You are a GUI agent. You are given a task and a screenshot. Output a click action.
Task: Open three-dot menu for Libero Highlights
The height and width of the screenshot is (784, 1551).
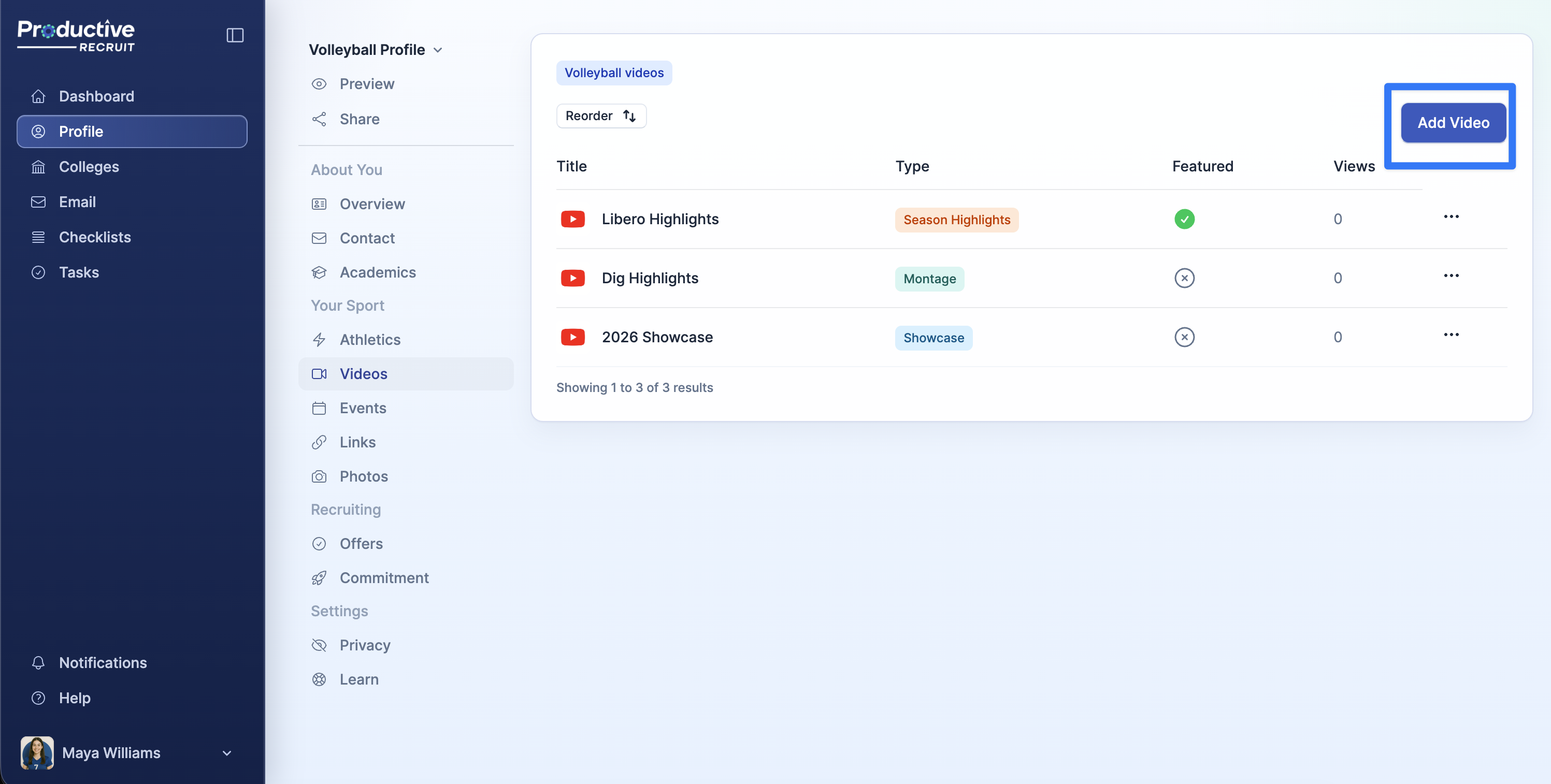pos(1451,216)
